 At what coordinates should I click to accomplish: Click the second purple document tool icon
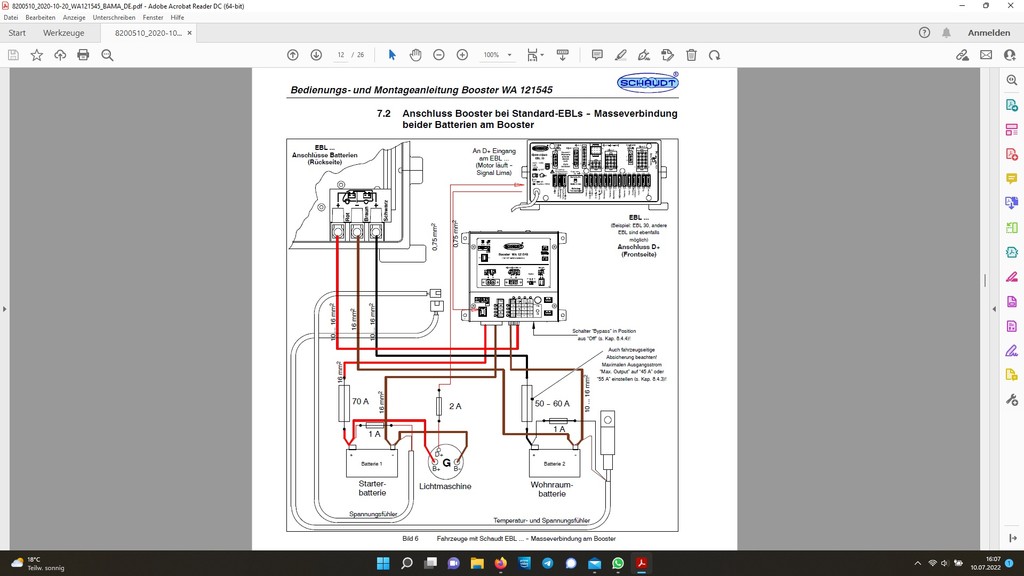coord(1012,326)
